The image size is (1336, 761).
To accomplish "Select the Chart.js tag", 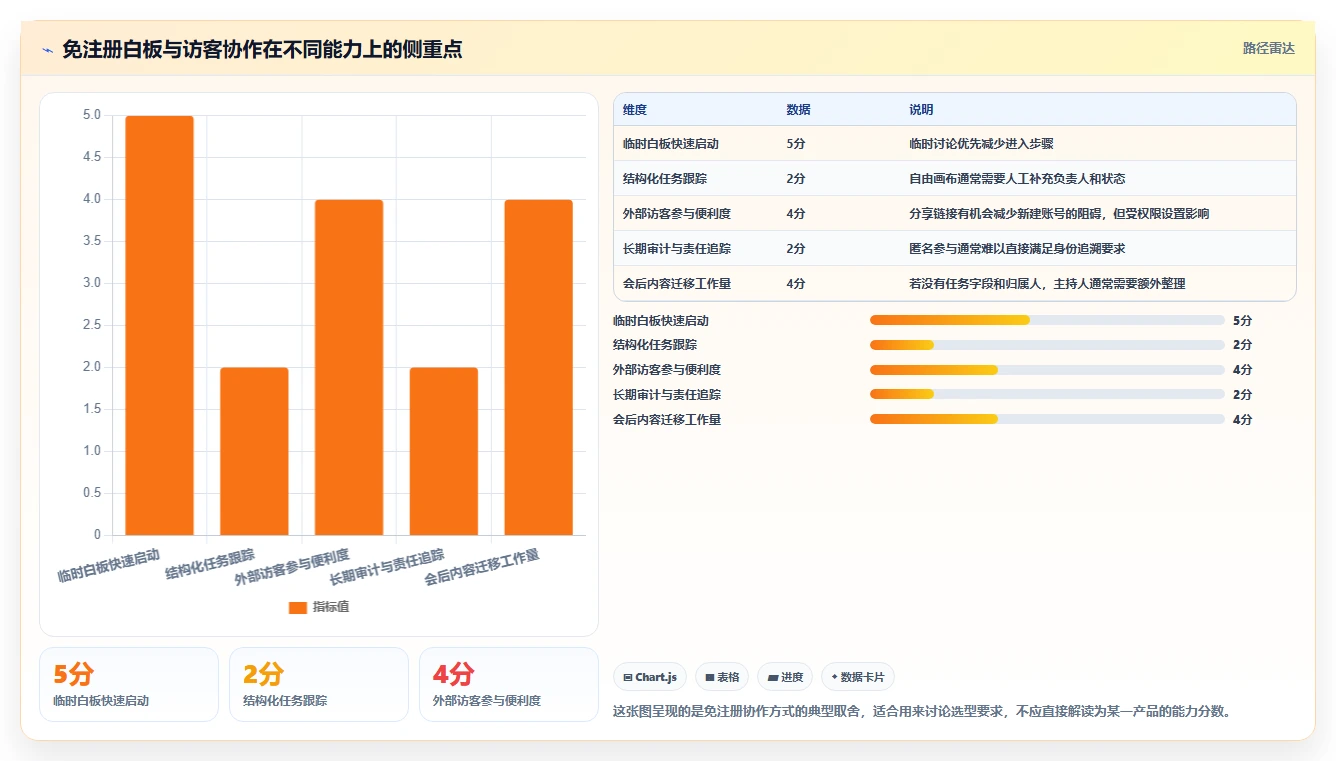I will (650, 677).
